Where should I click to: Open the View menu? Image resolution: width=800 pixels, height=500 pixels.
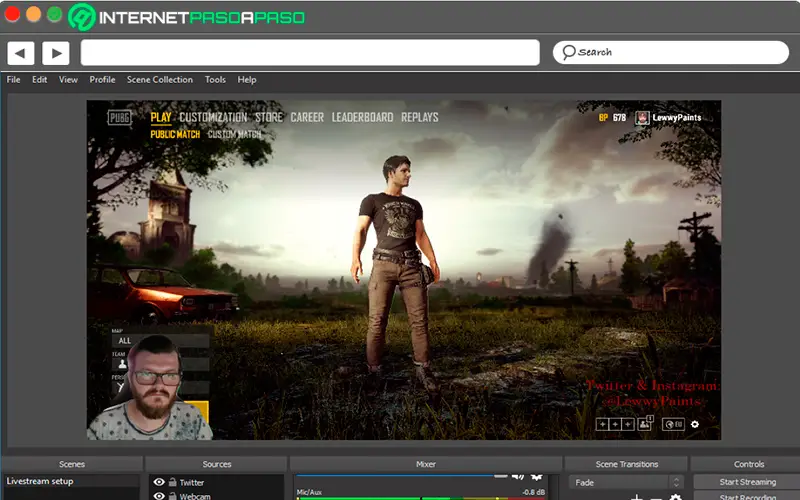[68, 80]
